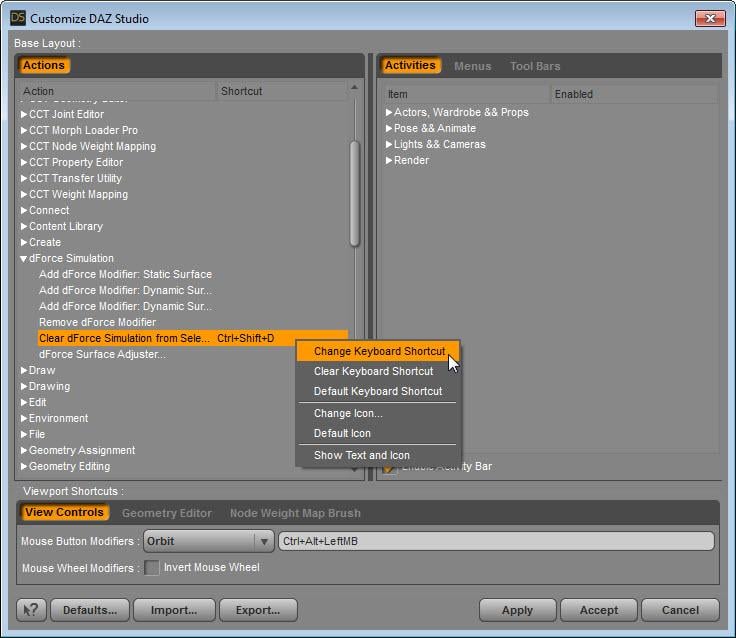
Task: Click the What's This help icon button
Action: tap(31, 610)
